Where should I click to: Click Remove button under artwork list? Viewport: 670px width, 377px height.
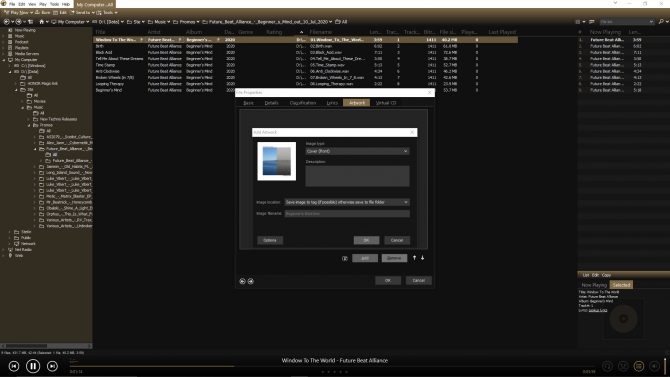click(394, 258)
